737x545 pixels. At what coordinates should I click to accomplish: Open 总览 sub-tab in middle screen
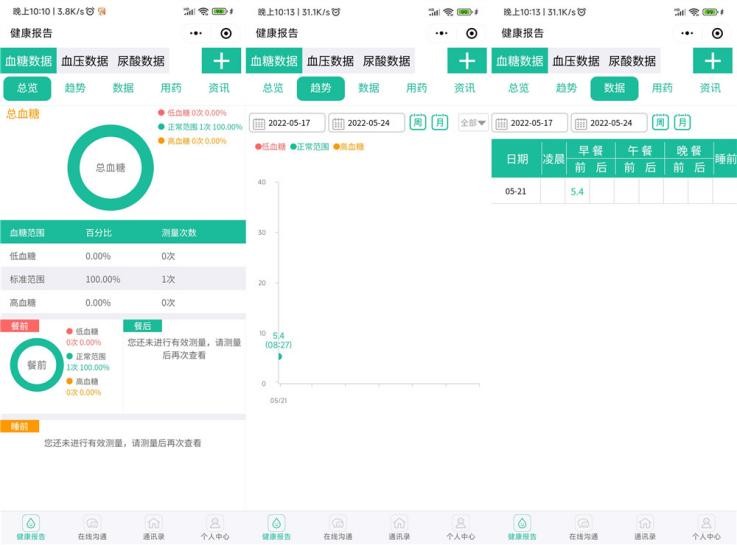(273, 88)
